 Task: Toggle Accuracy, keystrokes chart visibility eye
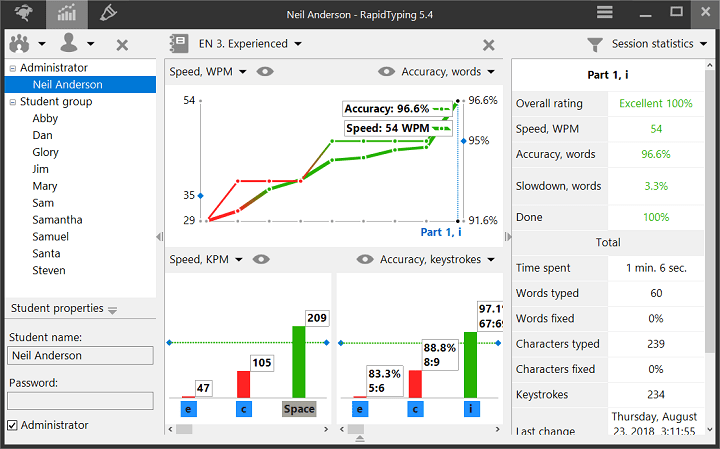pos(365,259)
